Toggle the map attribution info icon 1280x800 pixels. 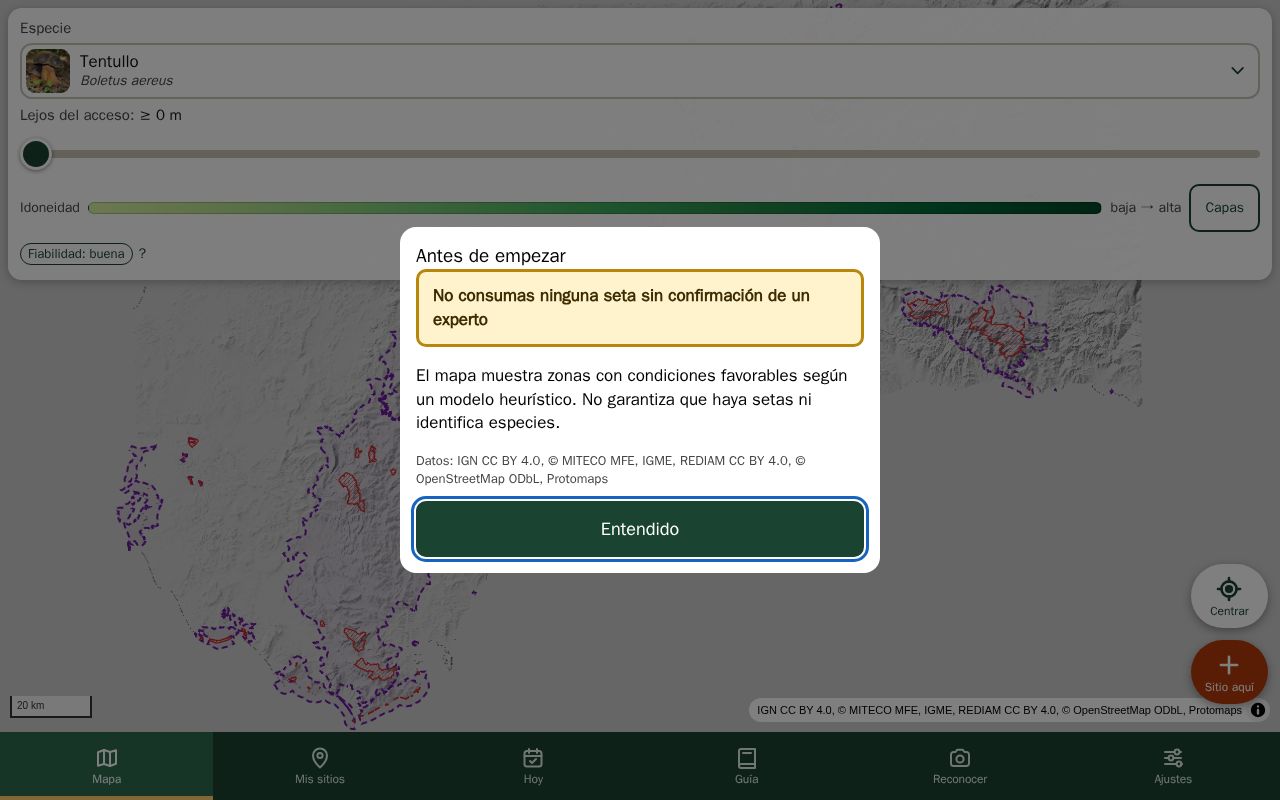(1258, 710)
